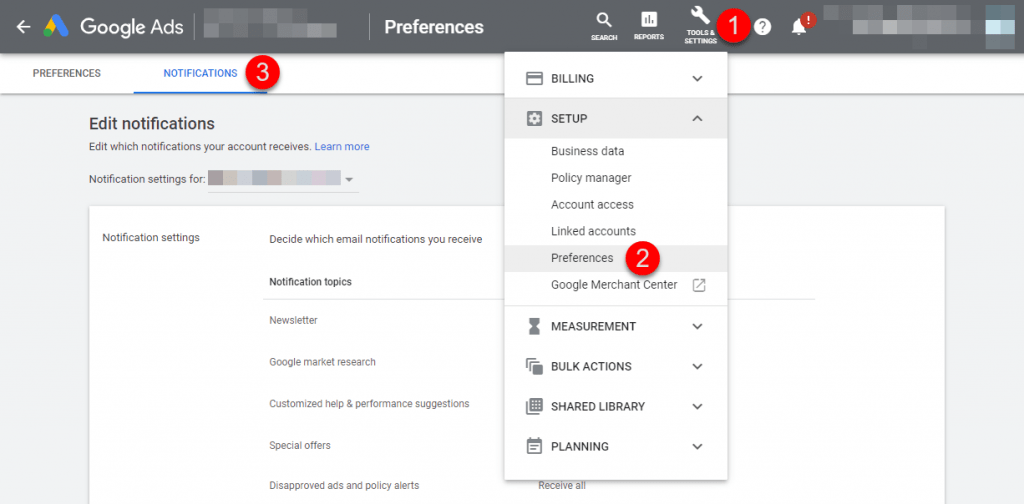The height and width of the screenshot is (504, 1024).
Task: Open the notifications bell icon
Action: 798,27
